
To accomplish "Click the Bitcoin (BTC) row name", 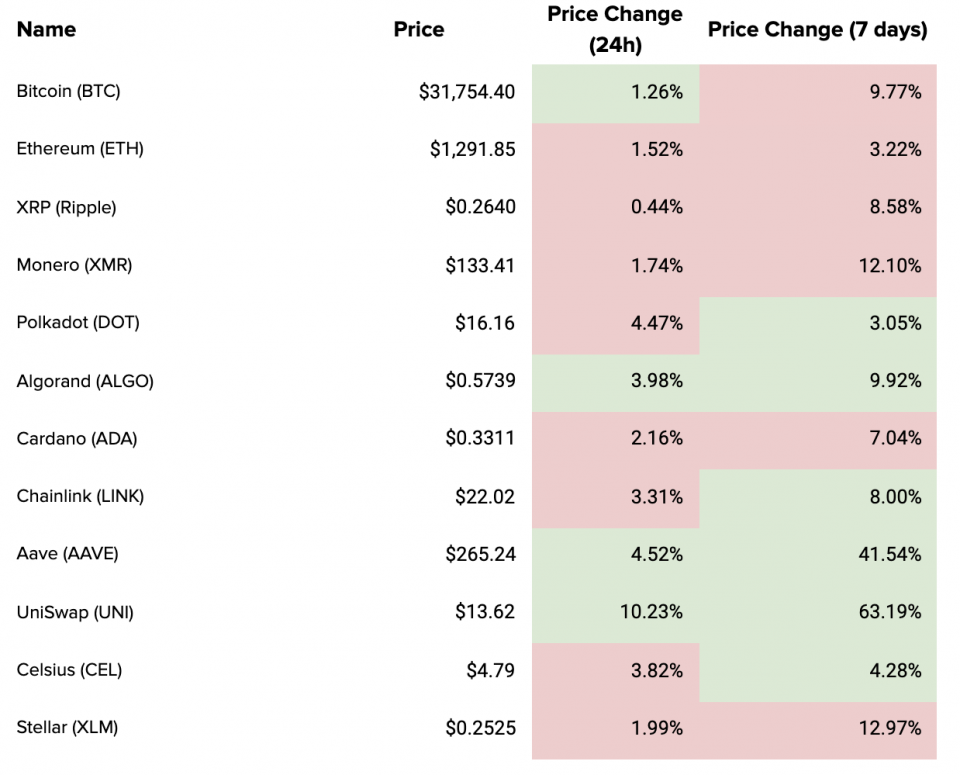I will 68,91.
